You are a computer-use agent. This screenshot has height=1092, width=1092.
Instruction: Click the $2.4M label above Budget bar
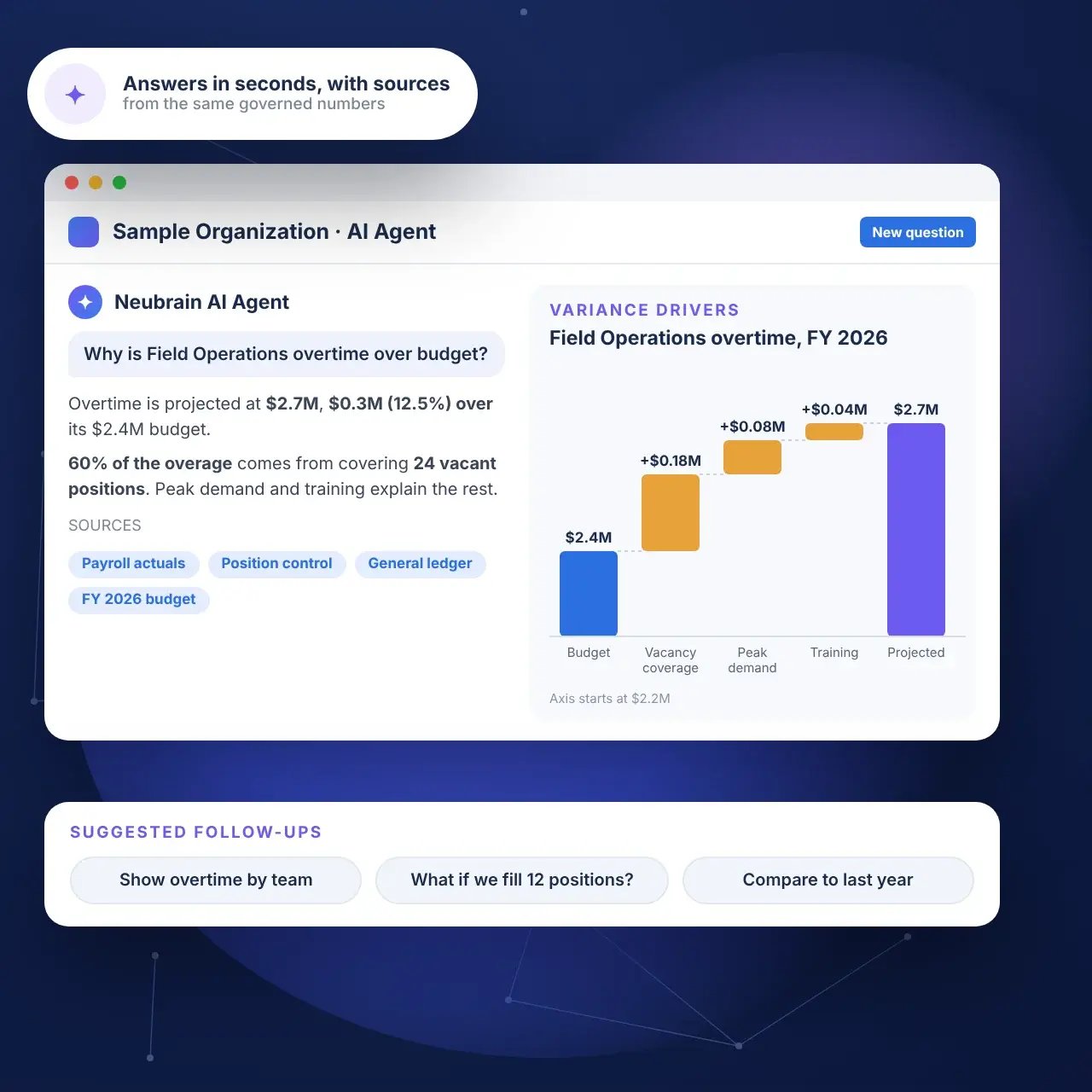coord(589,537)
